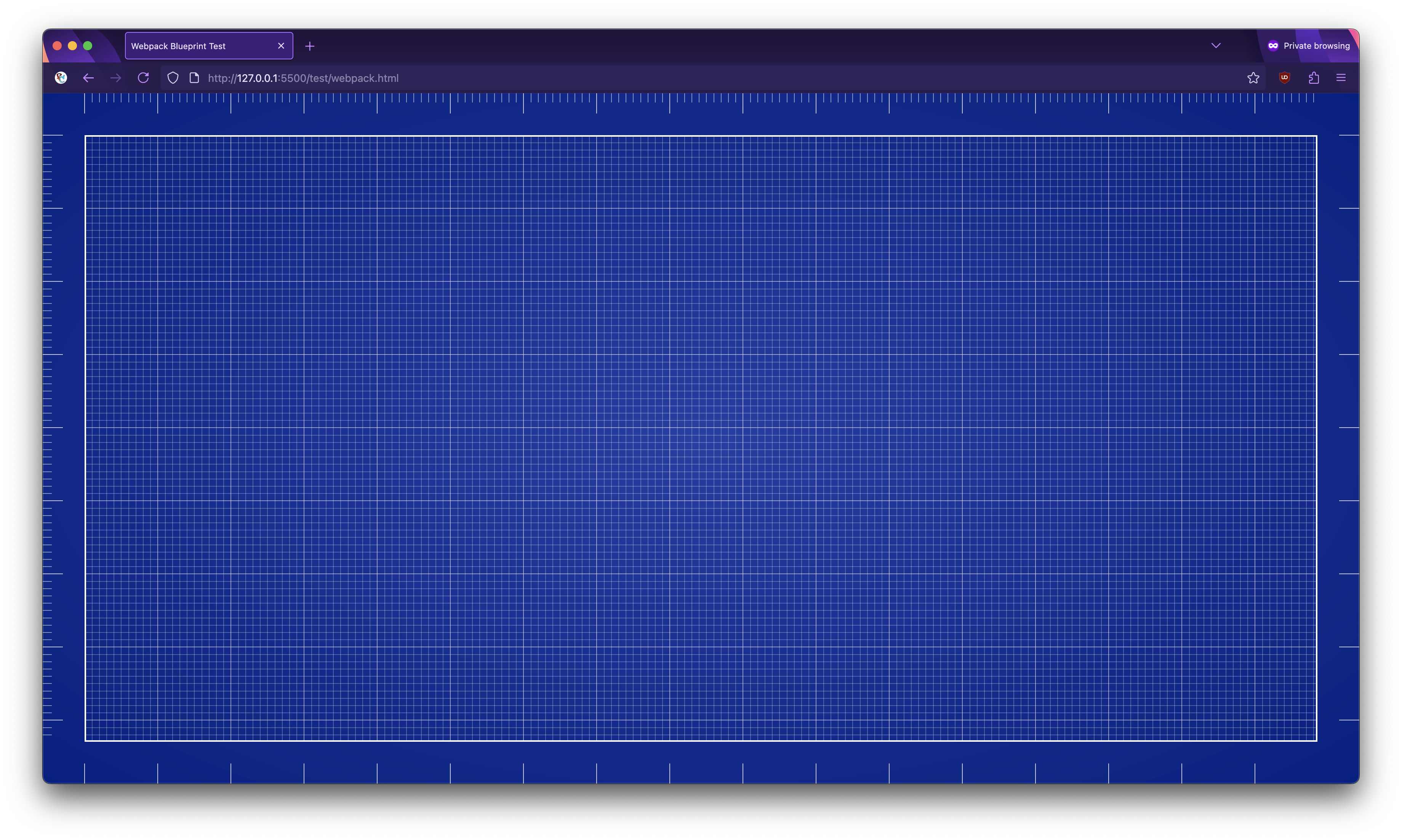Screen dimensions: 1402x840
Task: Go back to the previous page
Action: [x=88, y=78]
